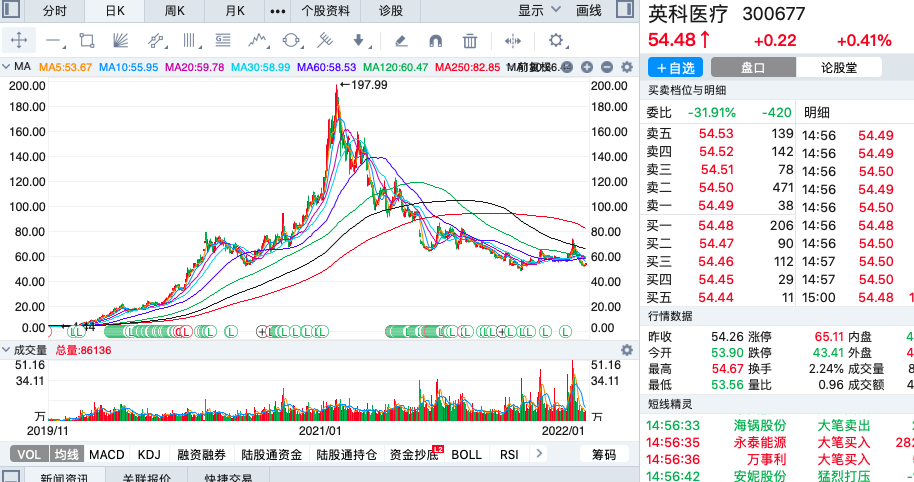Collapse the MA indicator row chevron
Screen dimensions: 914x482
pyautogui.click(x=6, y=67)
